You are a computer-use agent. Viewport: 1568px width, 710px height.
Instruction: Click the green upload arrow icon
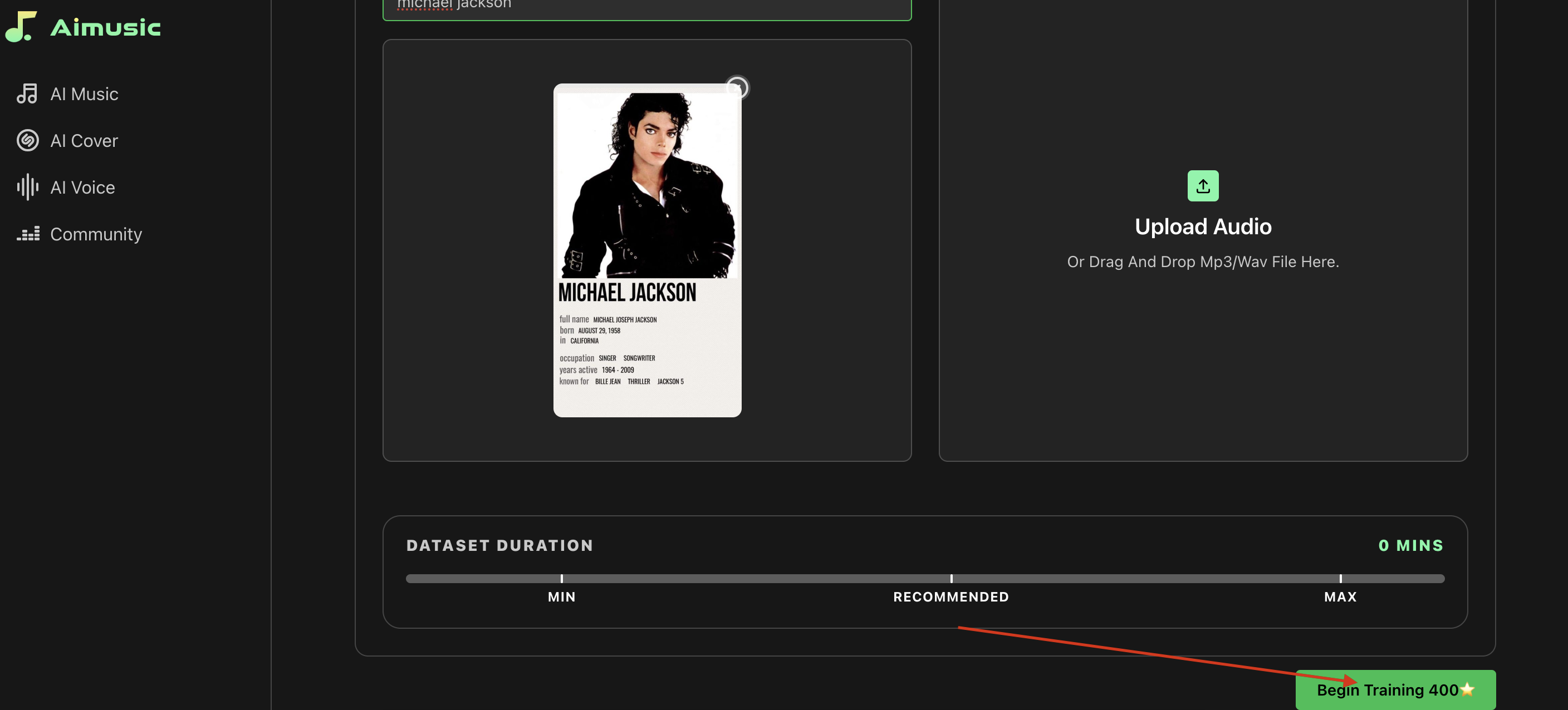coord(1203,185)
